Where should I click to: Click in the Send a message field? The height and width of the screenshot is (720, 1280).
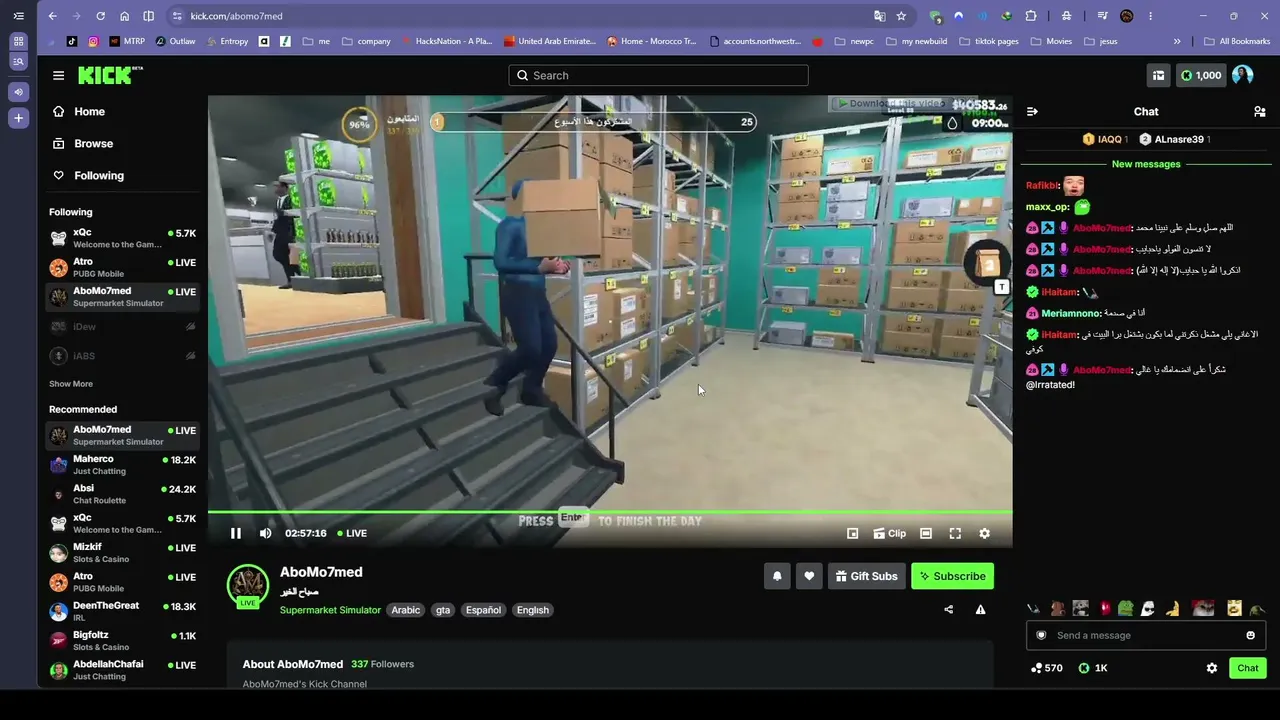(1146, 636)
